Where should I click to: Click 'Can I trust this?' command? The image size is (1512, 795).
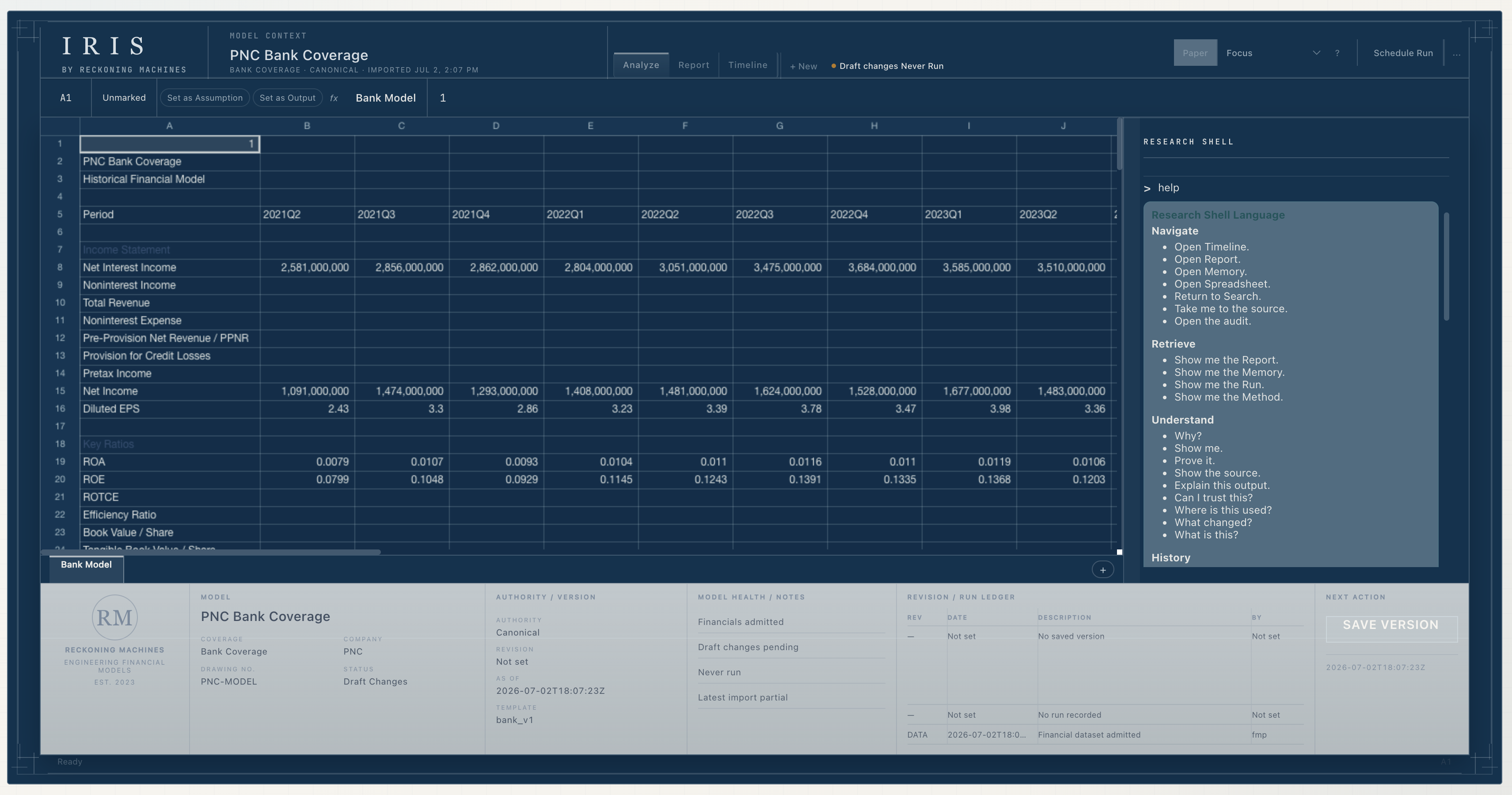(1213, 497)
